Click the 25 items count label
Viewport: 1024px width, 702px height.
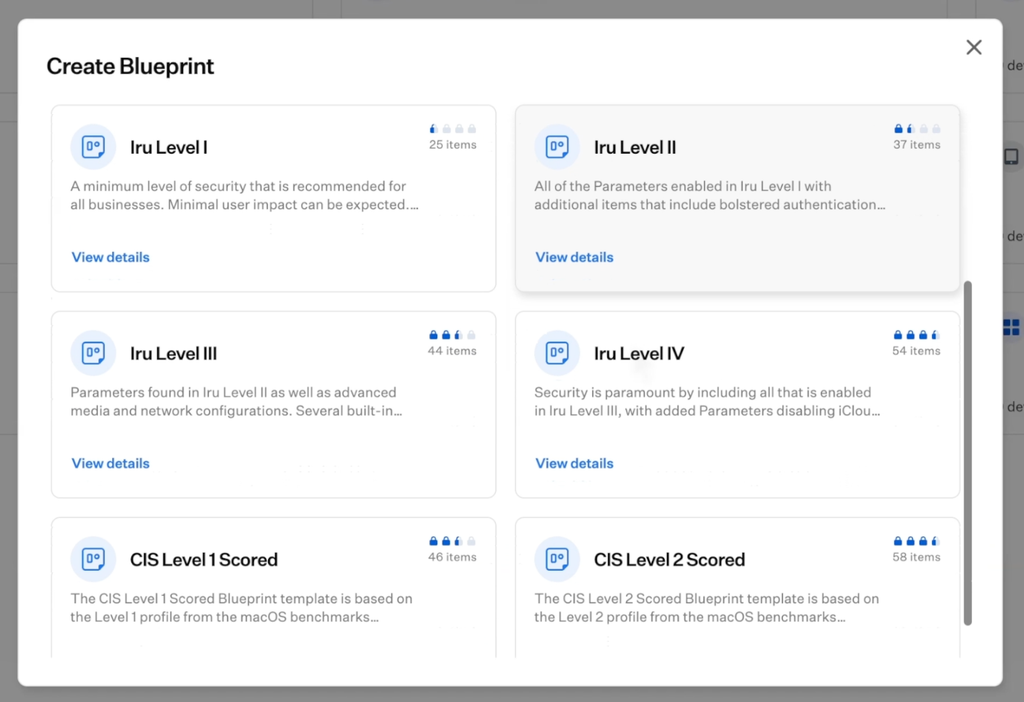(453, 145)
